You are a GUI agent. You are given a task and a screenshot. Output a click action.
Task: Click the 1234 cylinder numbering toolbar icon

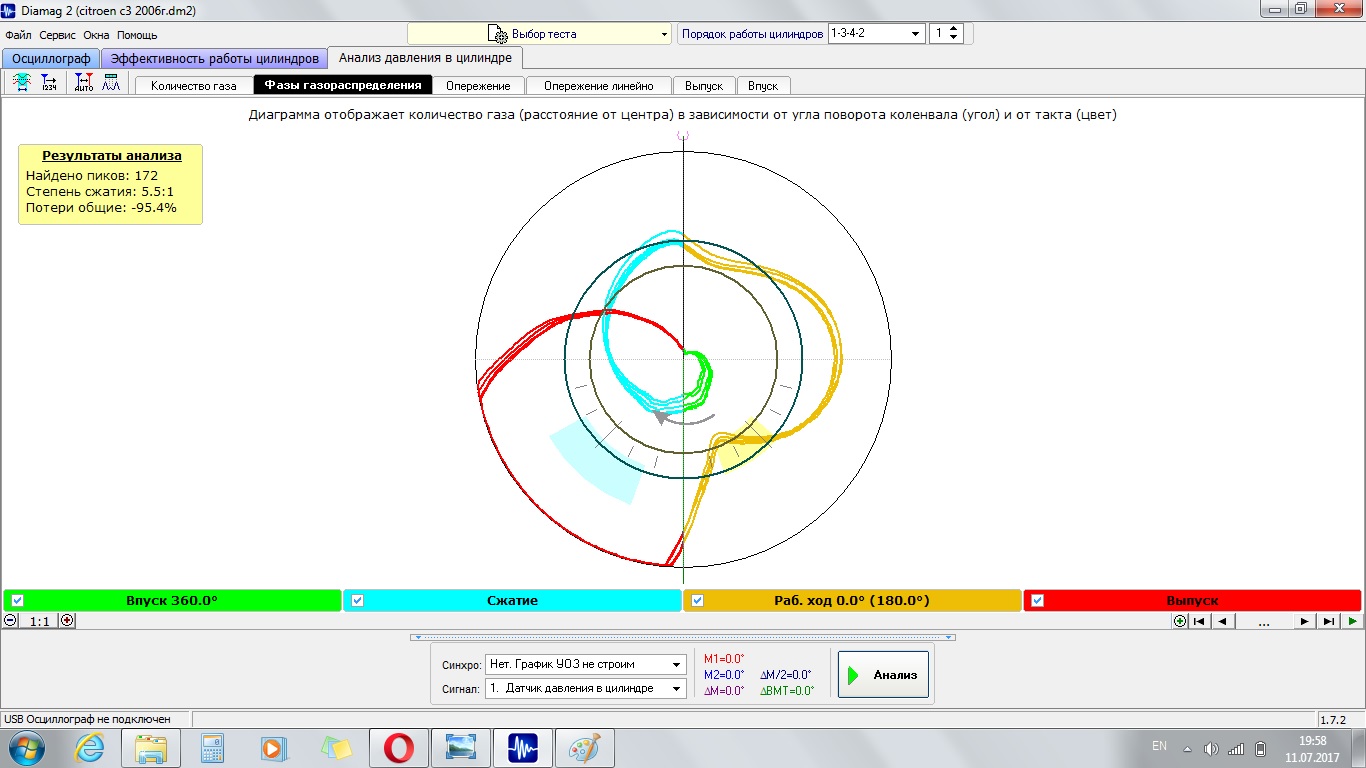click(x=49, y=84)
